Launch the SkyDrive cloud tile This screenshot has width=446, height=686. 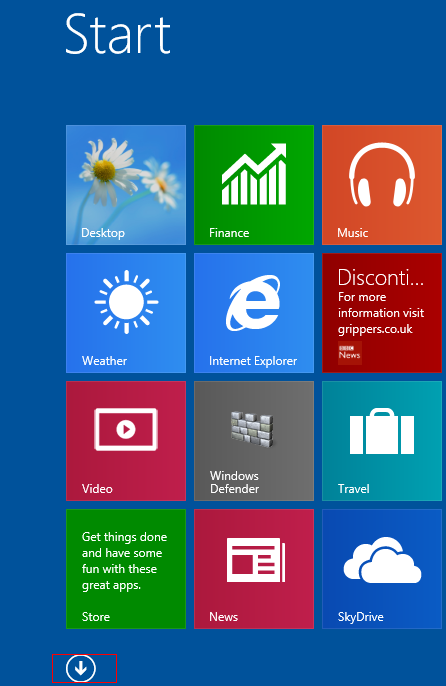pos(382,569)
